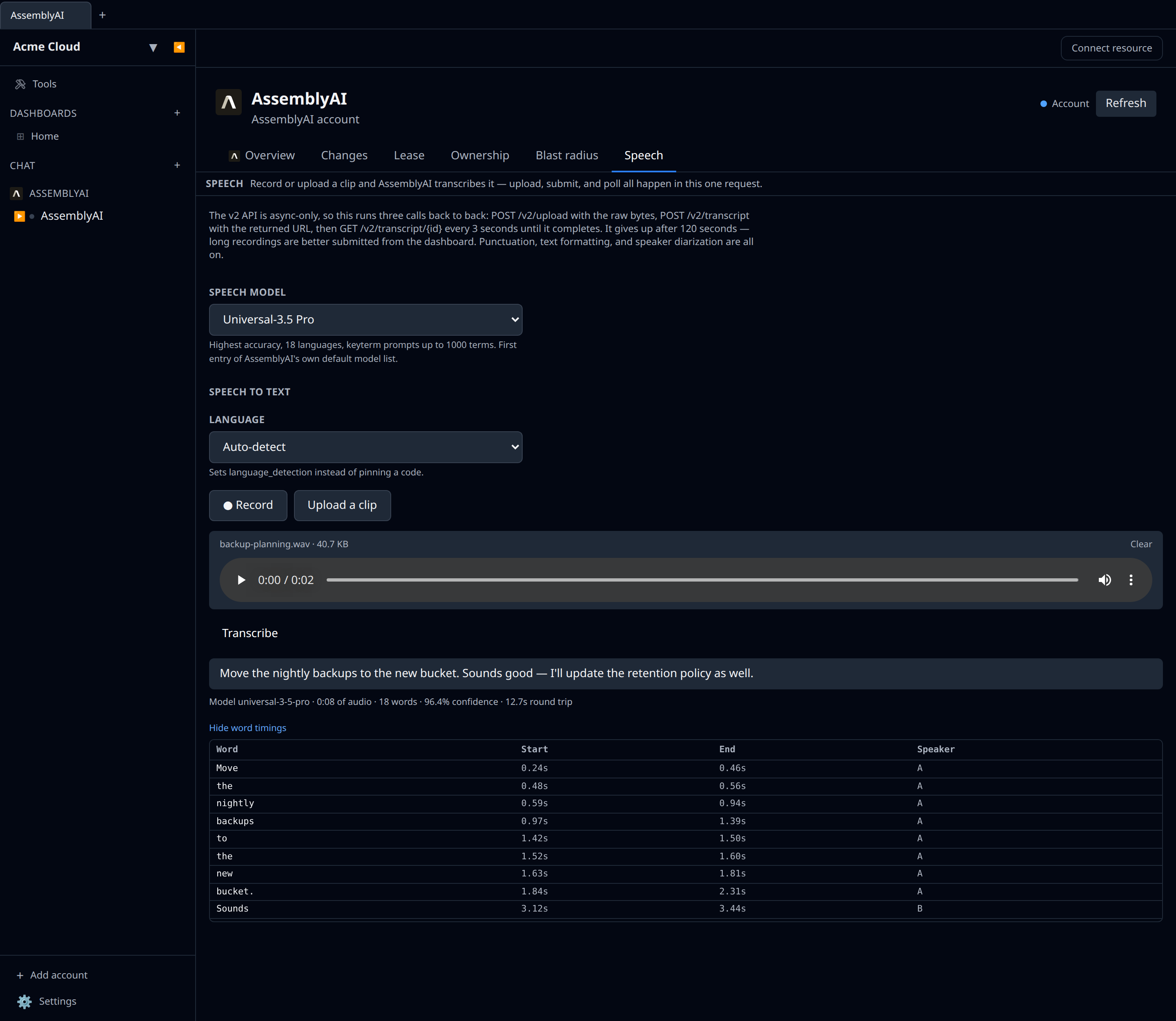Click start time 3.12s cell
This screenshot has height=1021, width=1176.
pyautogui.click(x=535, y=909)
